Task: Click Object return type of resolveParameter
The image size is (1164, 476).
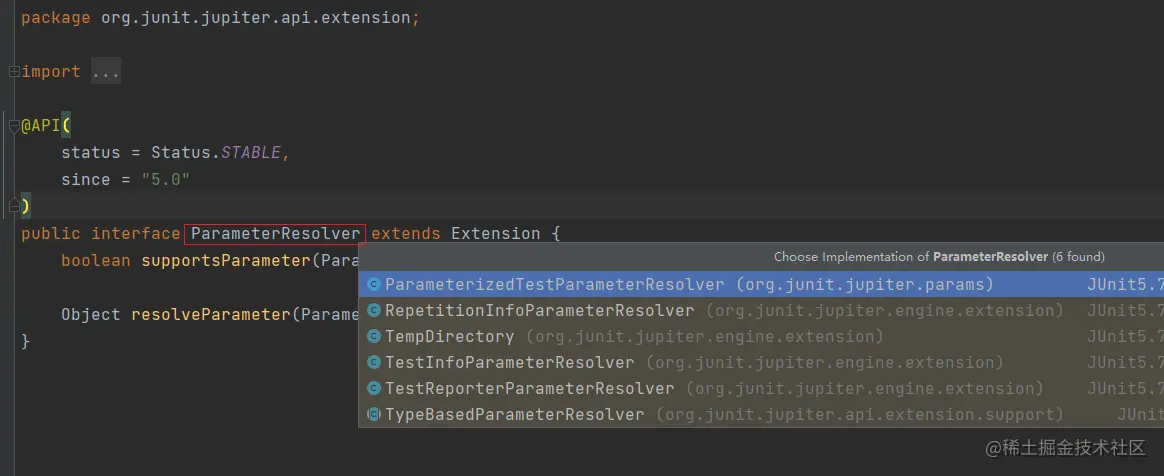Action: tap(91, 314)
